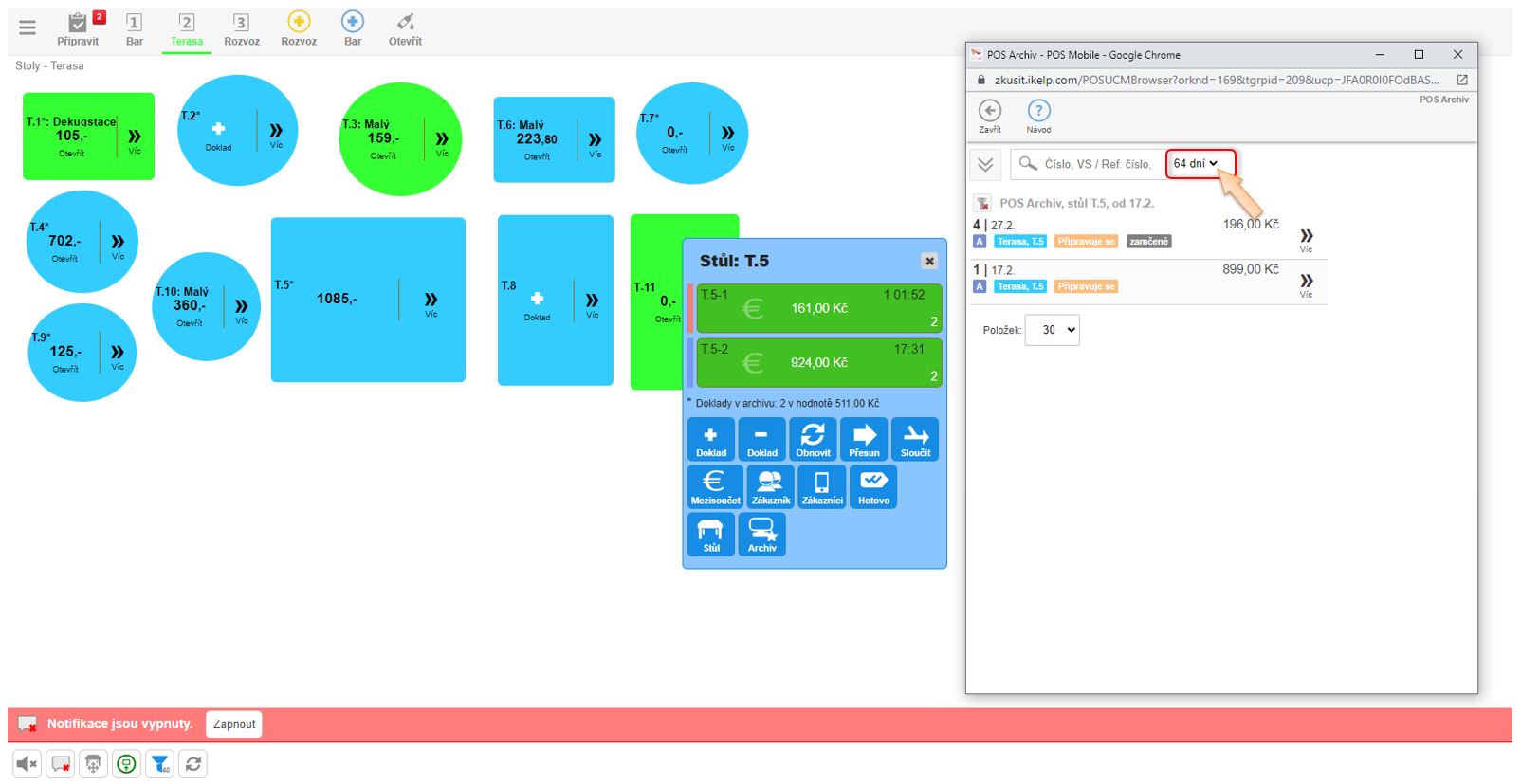
Task: Switch to the Bar tab numbered 1
Action: pyautogui.click(x=135, y=29)
